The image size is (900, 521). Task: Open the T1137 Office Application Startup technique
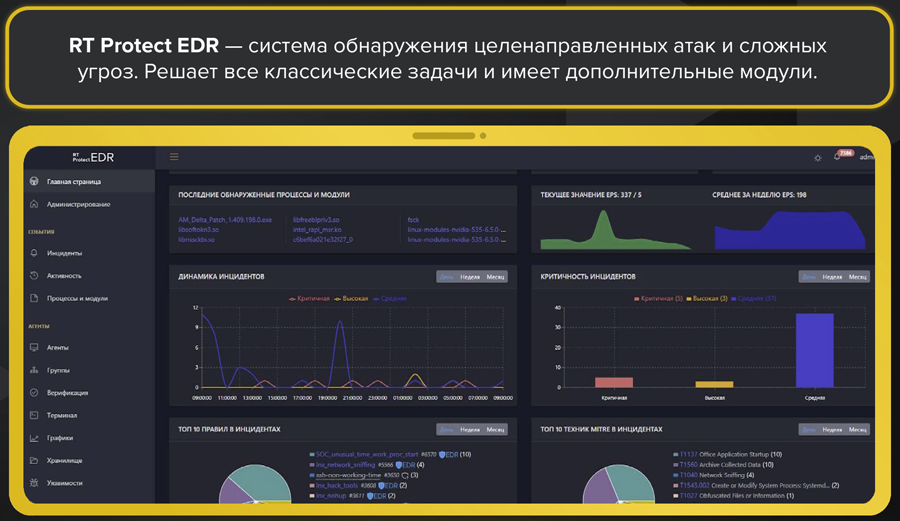click(730, 454)
